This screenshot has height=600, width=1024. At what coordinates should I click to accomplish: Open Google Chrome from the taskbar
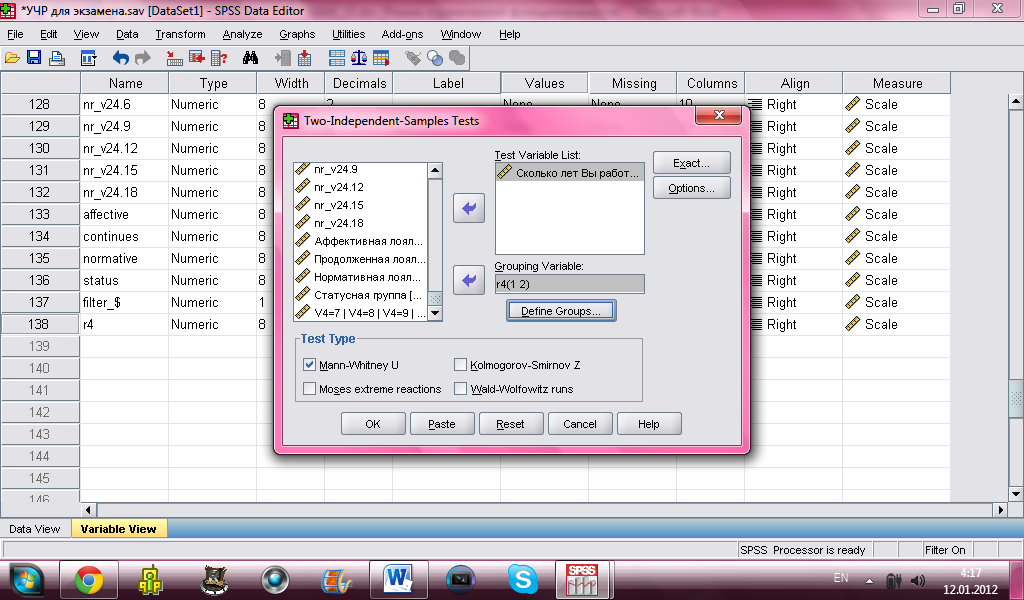pos(89,579)
